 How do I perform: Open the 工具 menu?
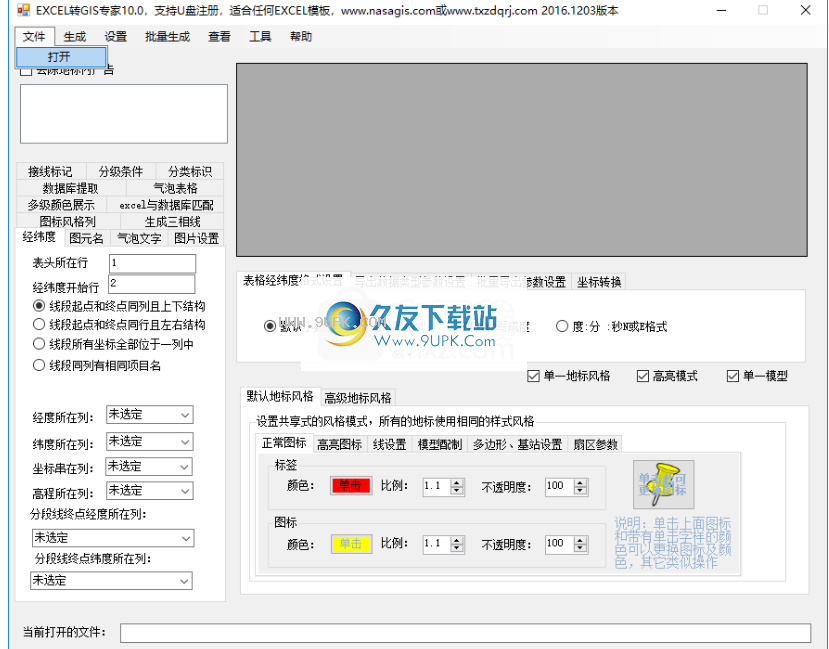tap(260, 36)
